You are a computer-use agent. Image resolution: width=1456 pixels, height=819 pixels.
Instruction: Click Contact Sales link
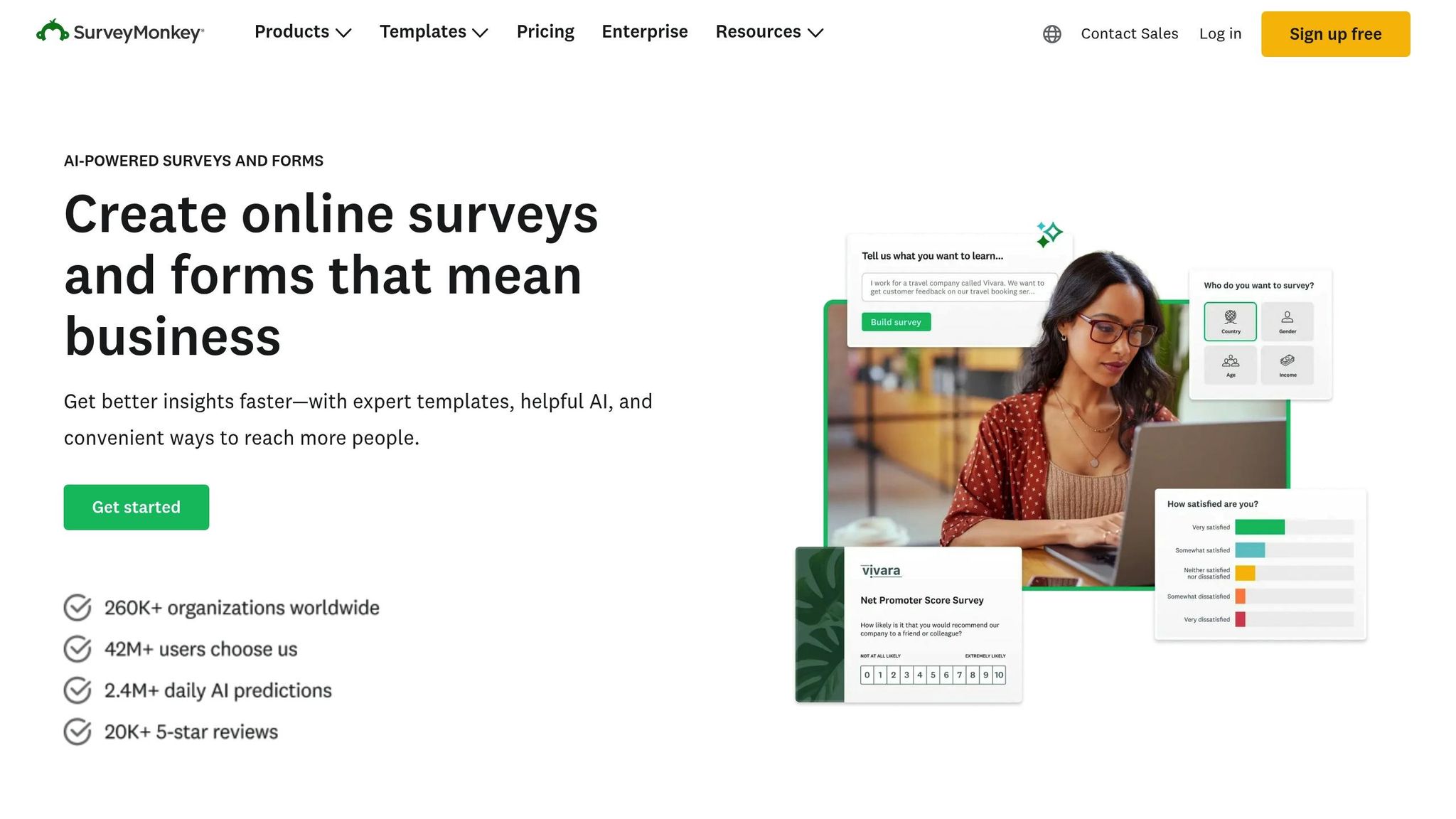click(1129, 34)
